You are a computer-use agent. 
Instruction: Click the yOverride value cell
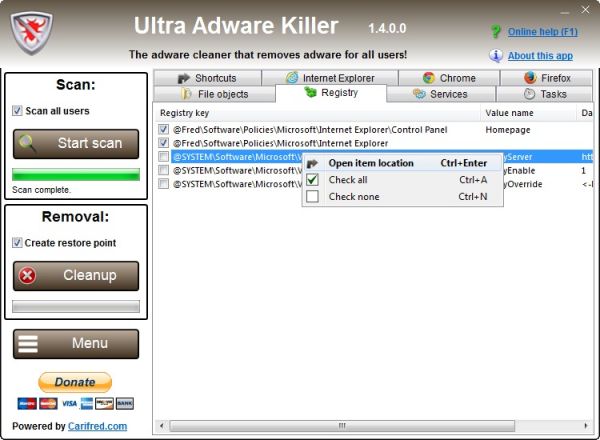523,184
